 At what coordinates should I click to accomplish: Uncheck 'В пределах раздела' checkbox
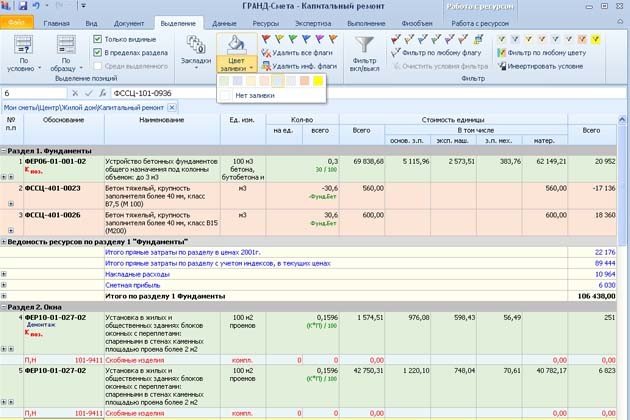(98, 53)
